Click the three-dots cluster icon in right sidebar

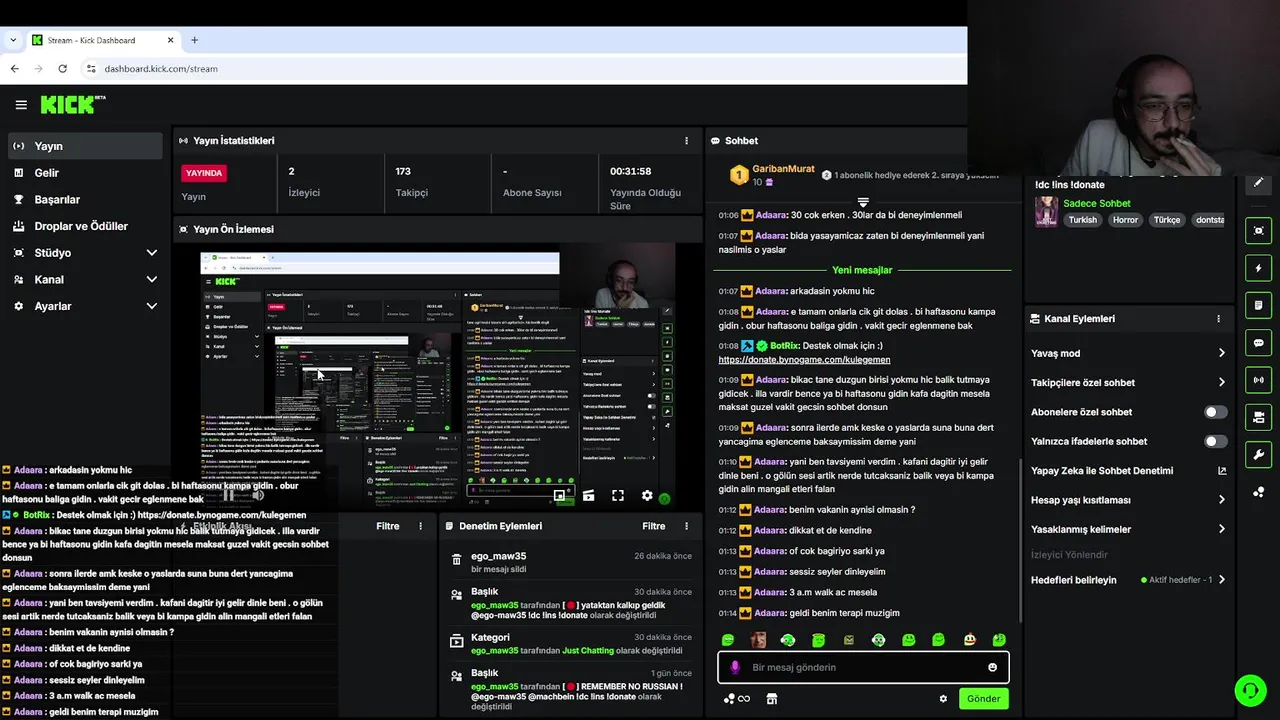tap(1258, 491)
